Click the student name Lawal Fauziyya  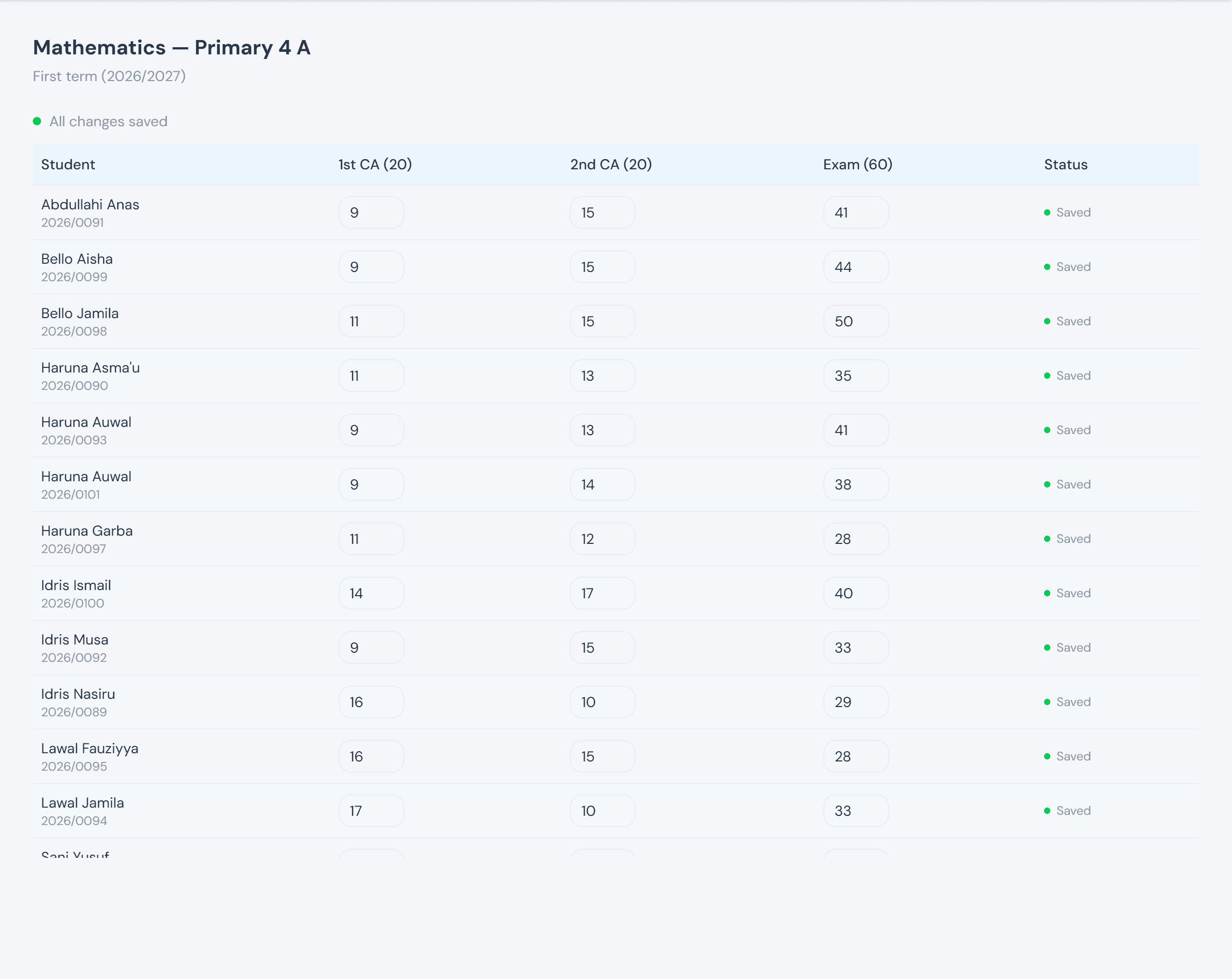(x=90, y=748)
